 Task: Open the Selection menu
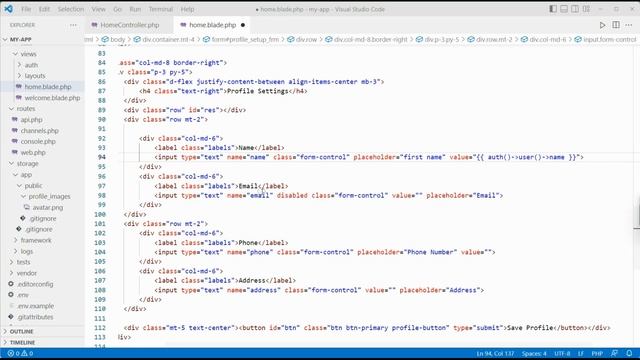pyautogui.click(x=71, y=9)
